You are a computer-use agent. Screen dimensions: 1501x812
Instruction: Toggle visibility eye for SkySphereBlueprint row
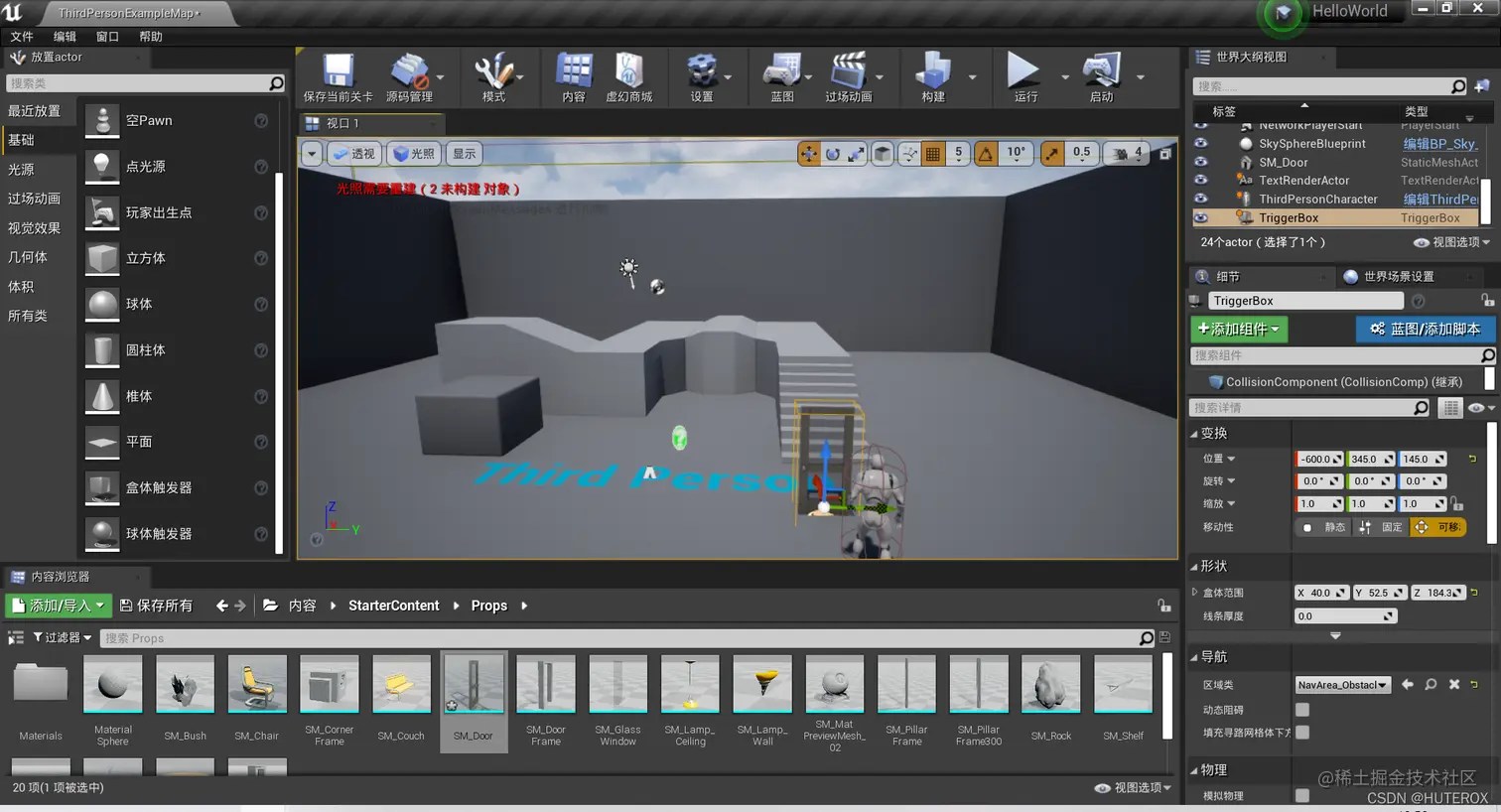pyautogui.click(x=1201, y=143)
